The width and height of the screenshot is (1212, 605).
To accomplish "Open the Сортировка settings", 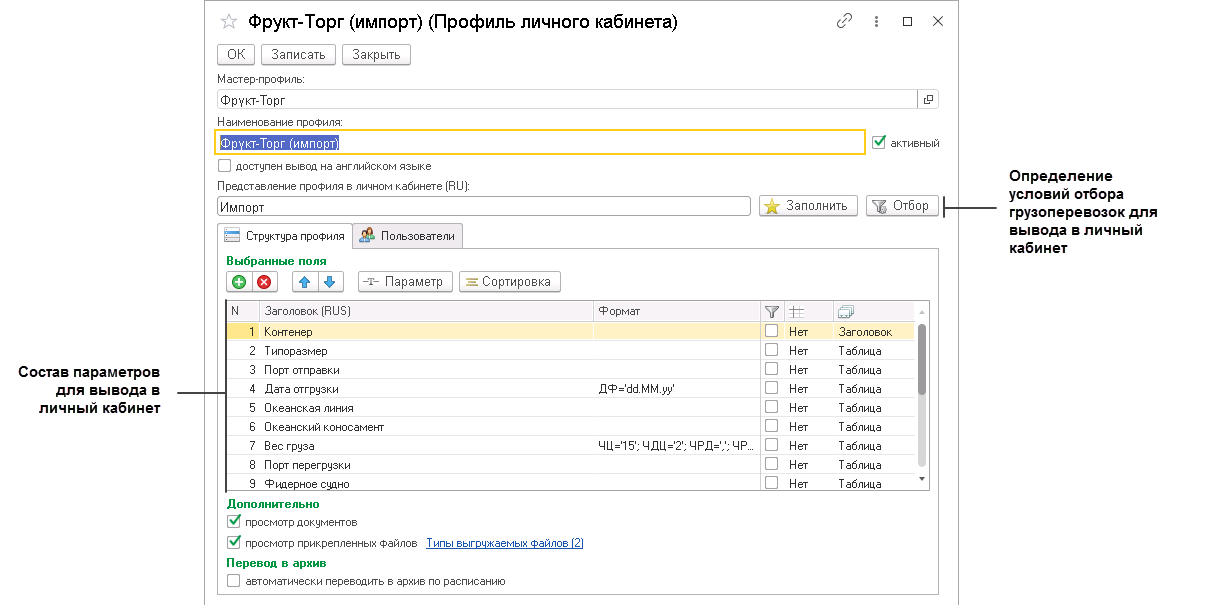I will [509, 282].
